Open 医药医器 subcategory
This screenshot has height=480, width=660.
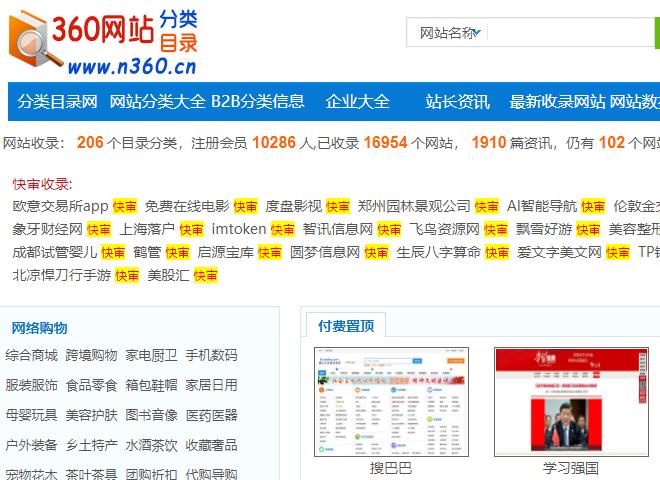tap(211, 415)
